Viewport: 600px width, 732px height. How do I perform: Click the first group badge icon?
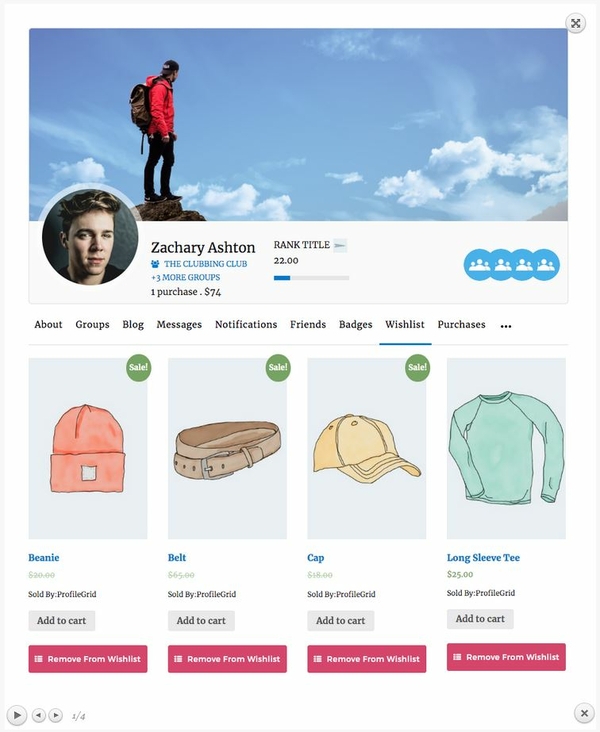(479, 265)
